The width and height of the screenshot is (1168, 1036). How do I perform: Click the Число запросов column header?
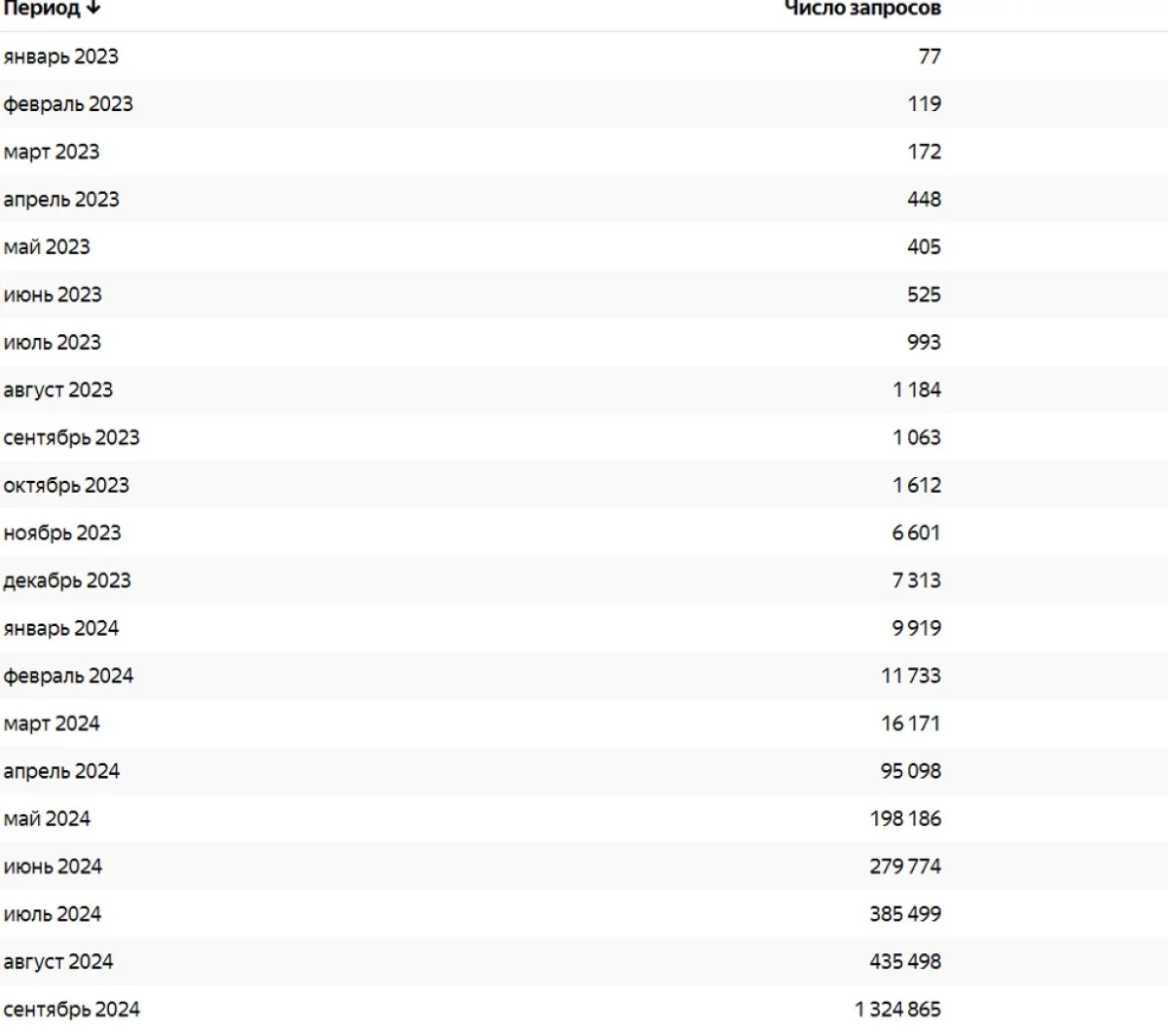pyautogui.click(x=862, y=9)
